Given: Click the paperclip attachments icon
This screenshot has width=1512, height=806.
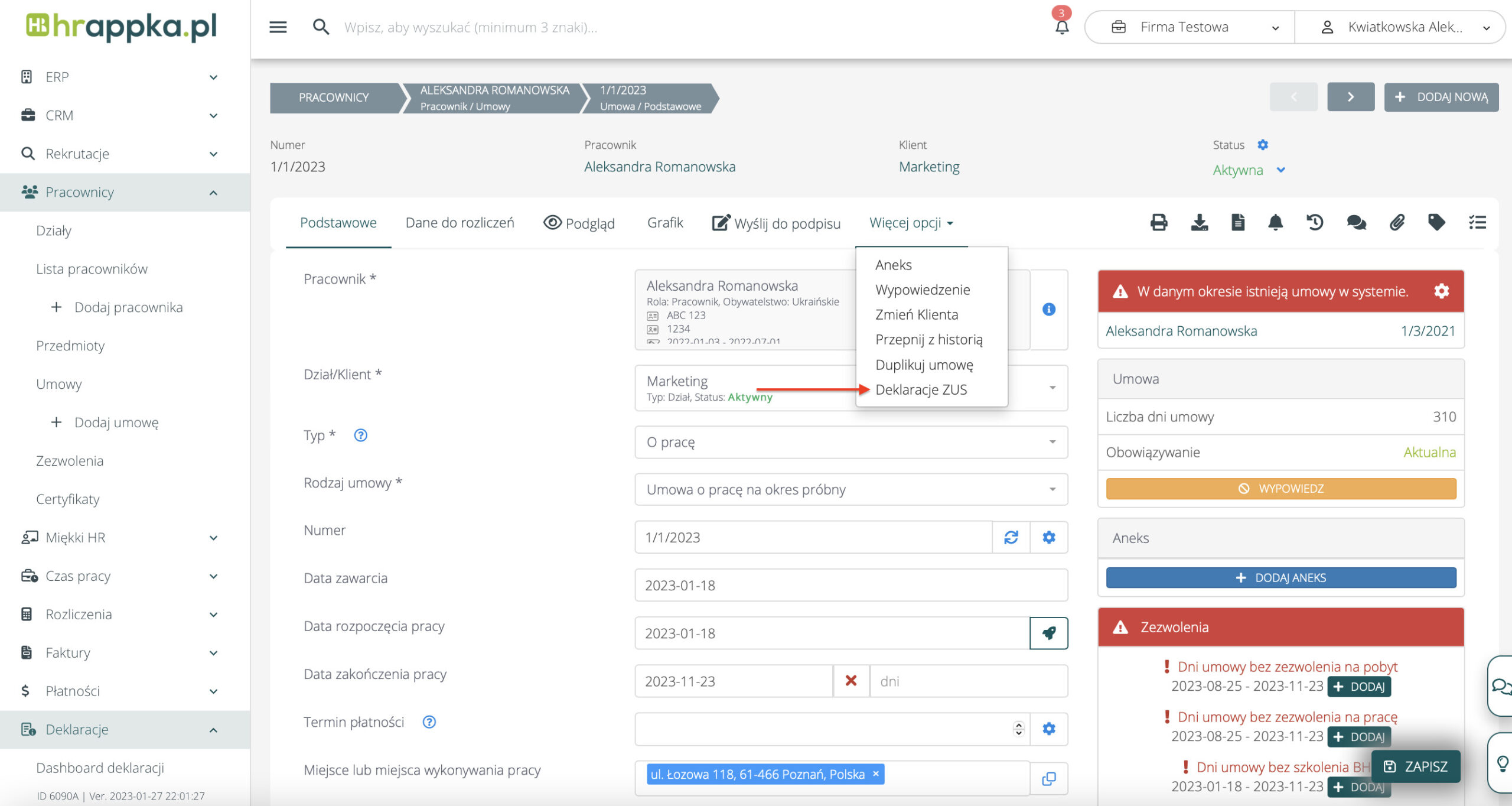Looking at the screenshot, I should pos(1397,223).
